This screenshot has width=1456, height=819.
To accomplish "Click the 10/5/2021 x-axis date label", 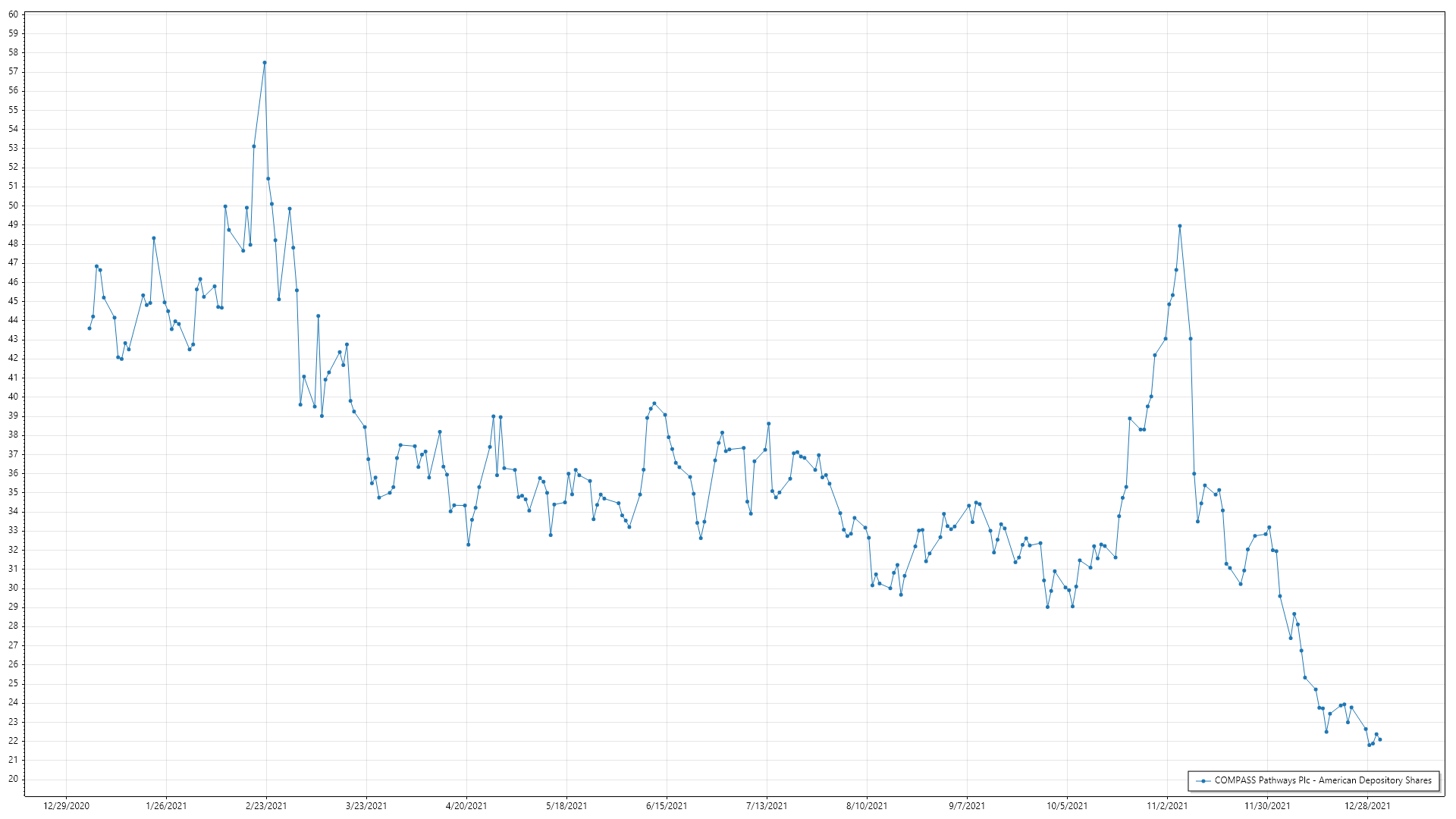I will pos(1067,806).
